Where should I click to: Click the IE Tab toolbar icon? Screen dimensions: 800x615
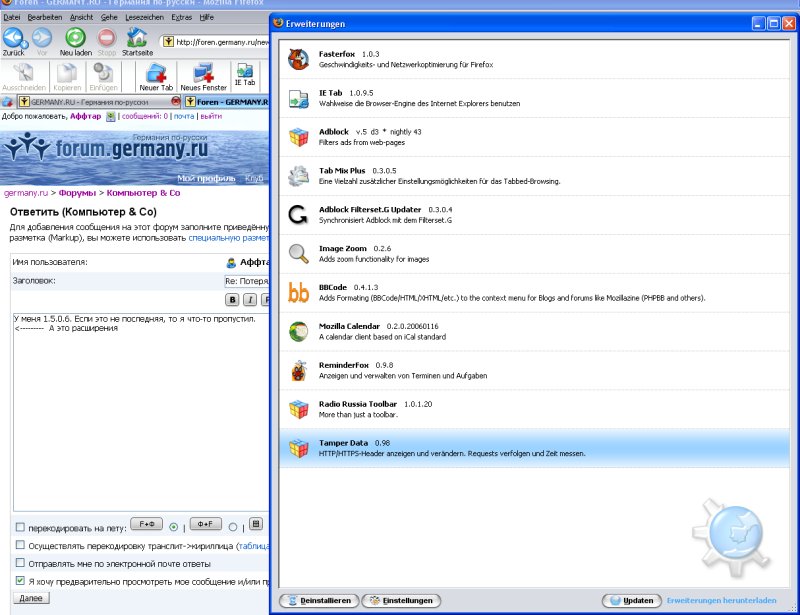click(x=244, y=73)
